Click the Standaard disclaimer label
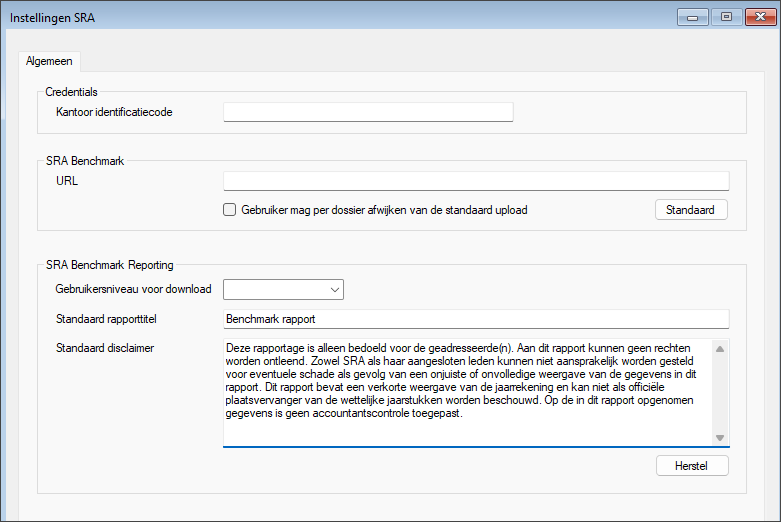Viewport: 781px width, 522px height. click(x=105, y=348)
